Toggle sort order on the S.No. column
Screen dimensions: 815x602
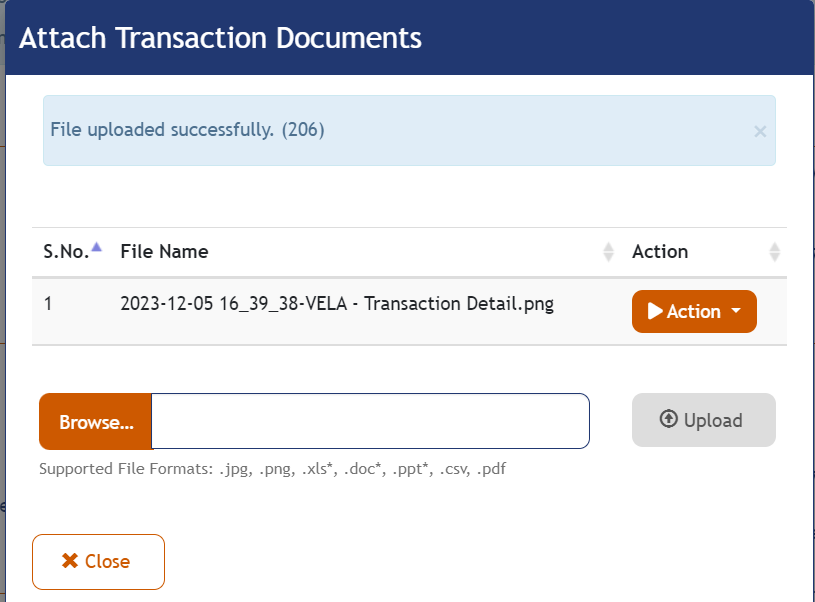(x=68, y=252)
